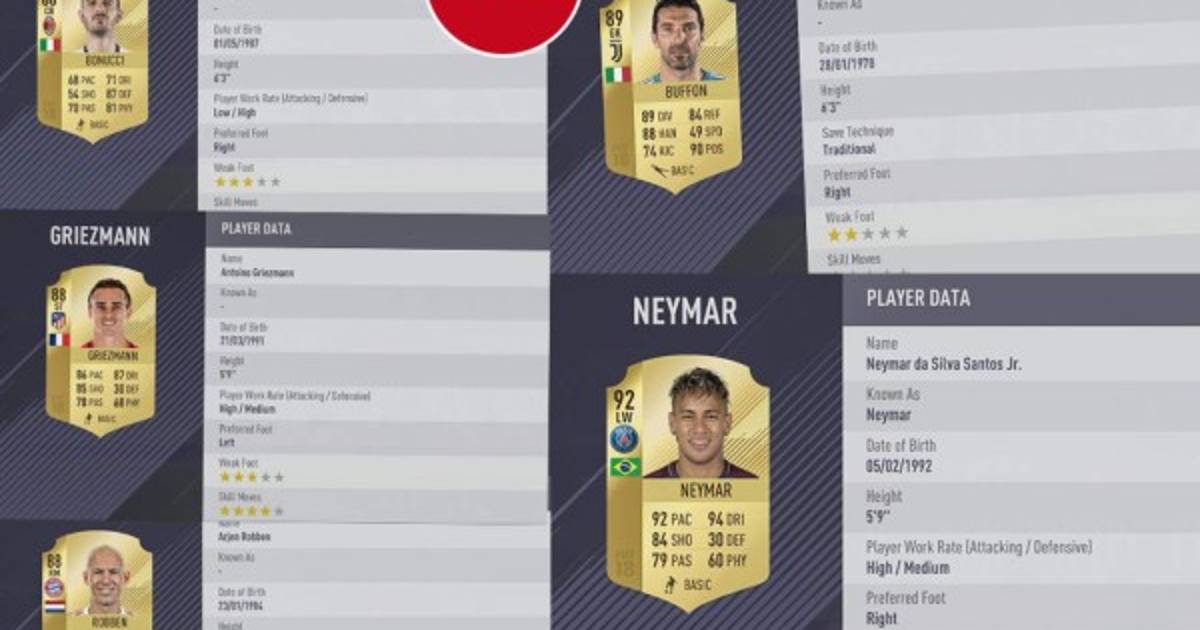Click the GRIEZMANN panel heading
The image size is (1200, 630).
(100, 236)
